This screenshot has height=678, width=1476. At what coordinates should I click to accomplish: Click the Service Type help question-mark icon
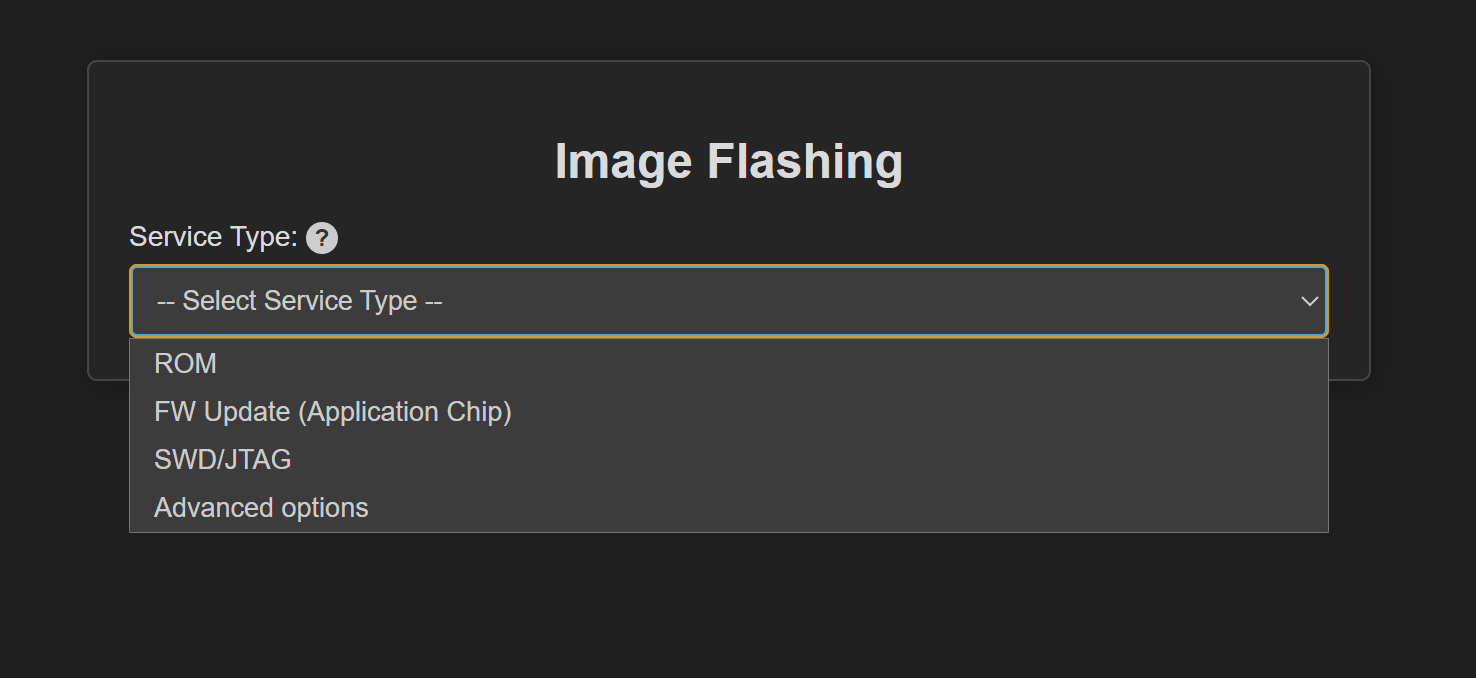322,238
